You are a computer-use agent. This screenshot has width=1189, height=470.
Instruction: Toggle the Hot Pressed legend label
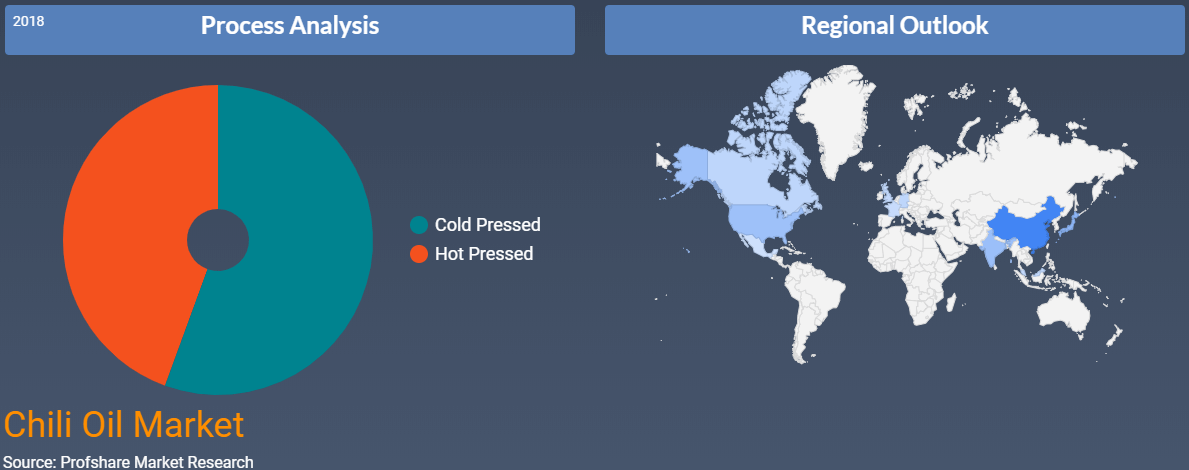[x=484, y=254]
